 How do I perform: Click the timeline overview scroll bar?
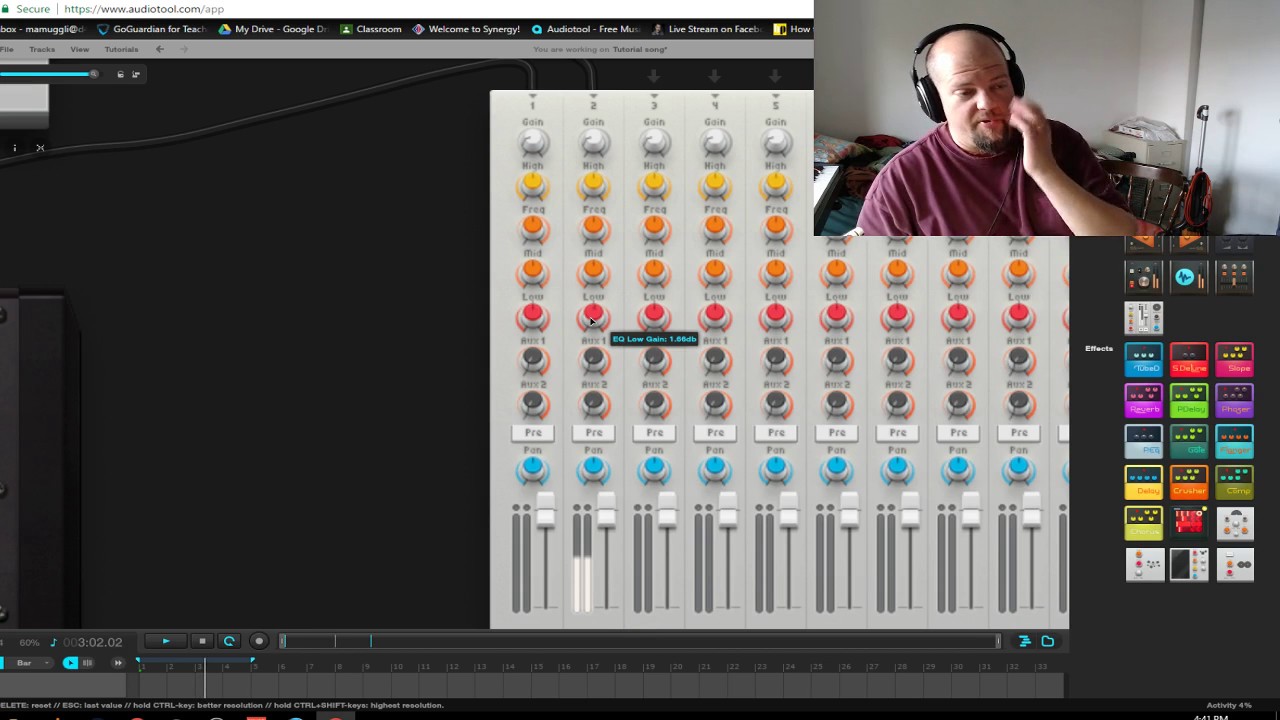click(x=640, y=641)
